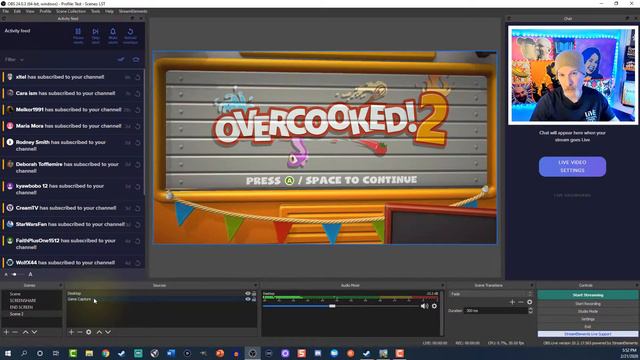Replay the CreamTV subscription alert

click(x=138, y=208)
